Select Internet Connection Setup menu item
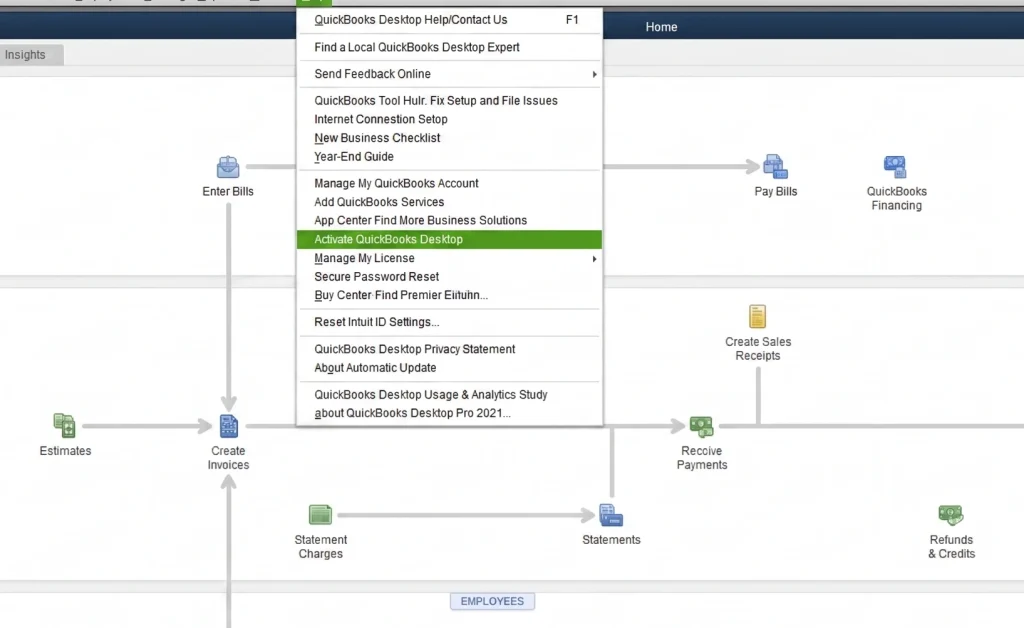This screenshot has height=628, width=1024. [449, 119]
